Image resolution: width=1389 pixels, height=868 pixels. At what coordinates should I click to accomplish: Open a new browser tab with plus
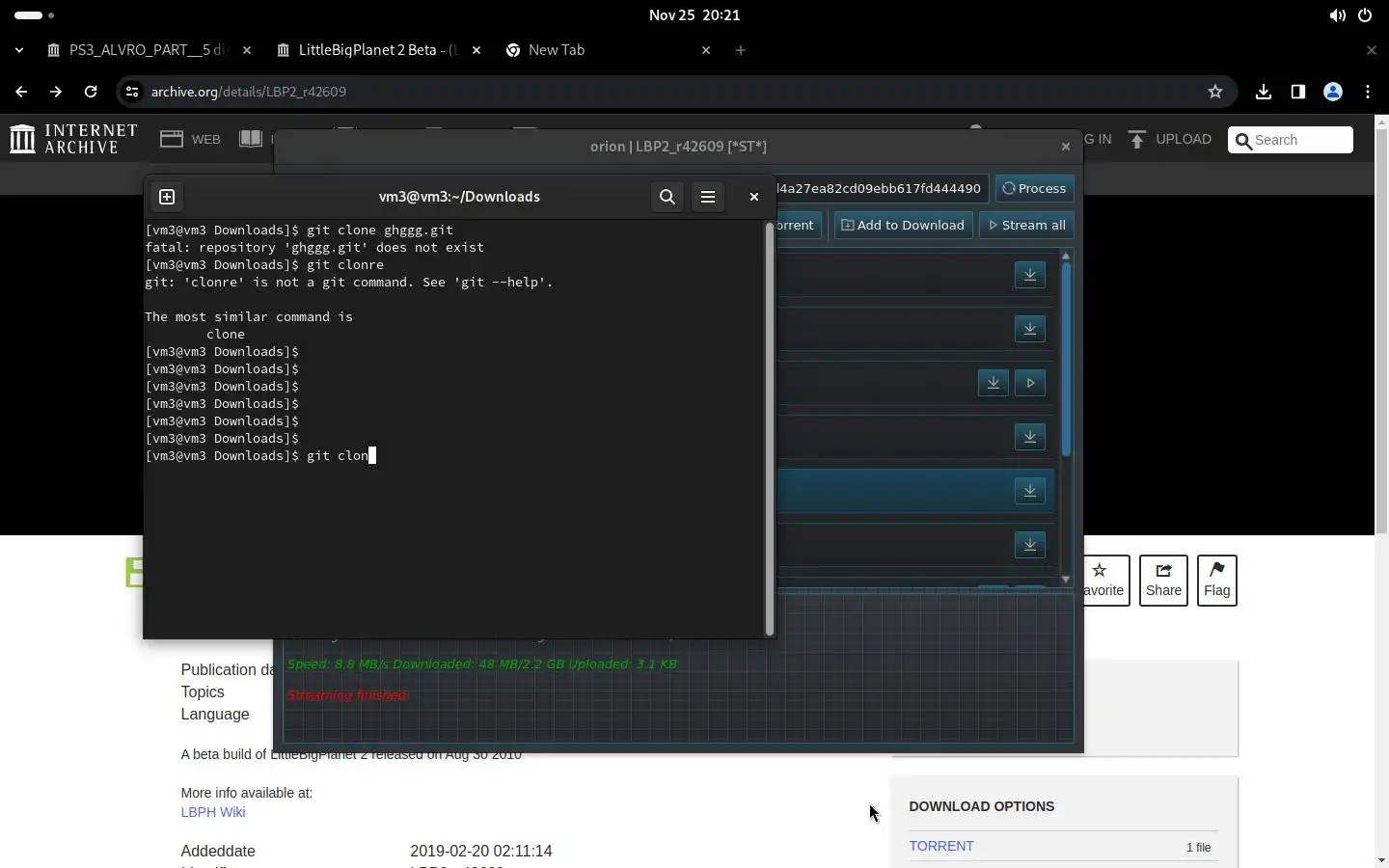coord(741,50)
